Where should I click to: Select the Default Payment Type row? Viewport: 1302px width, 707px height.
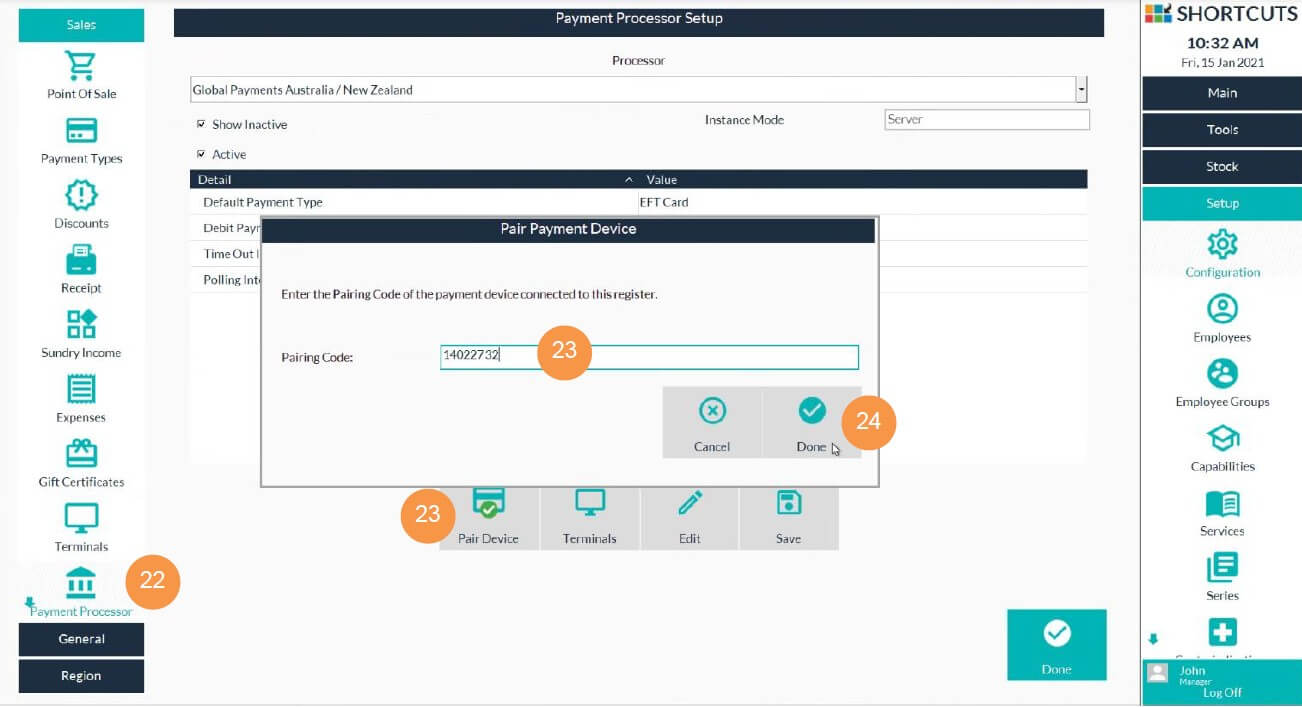(x=638, y=202)
